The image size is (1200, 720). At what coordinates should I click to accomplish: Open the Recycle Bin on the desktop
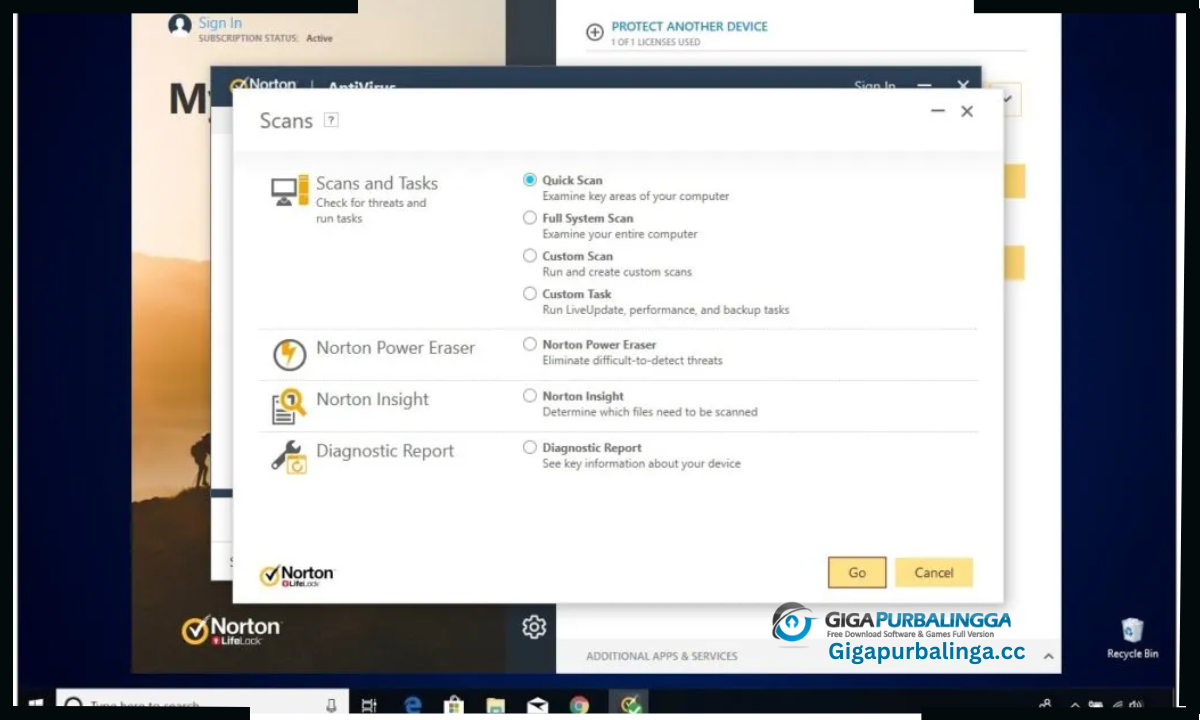(x=1132, y=637)
